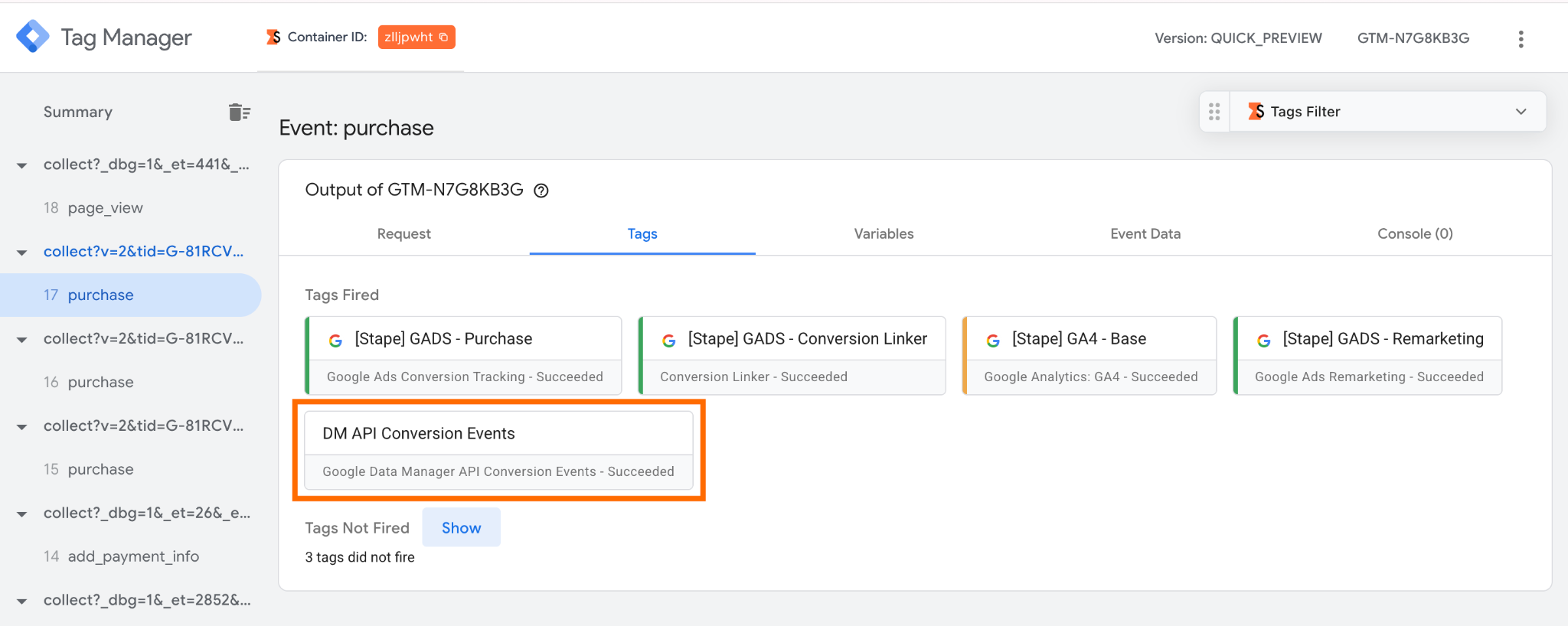Image resolution: width=1568 pixels, height=626 pixels.
Task: Collapse the request group containing purchase 15
Action: [22, 427]
